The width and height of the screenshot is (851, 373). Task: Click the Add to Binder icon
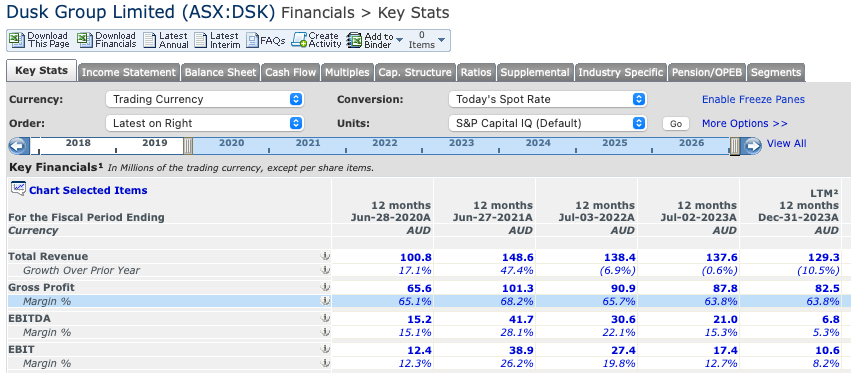tap(354, 40)
